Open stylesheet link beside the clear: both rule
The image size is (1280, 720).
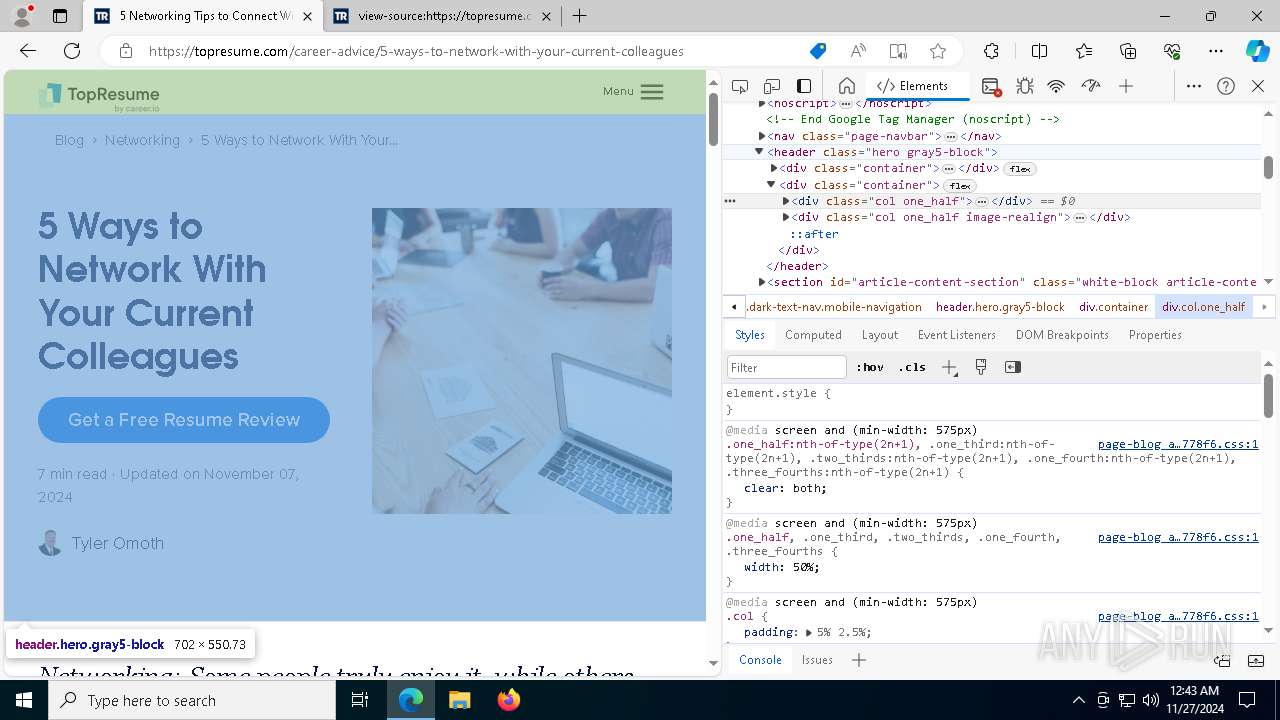pos(1178,444)
